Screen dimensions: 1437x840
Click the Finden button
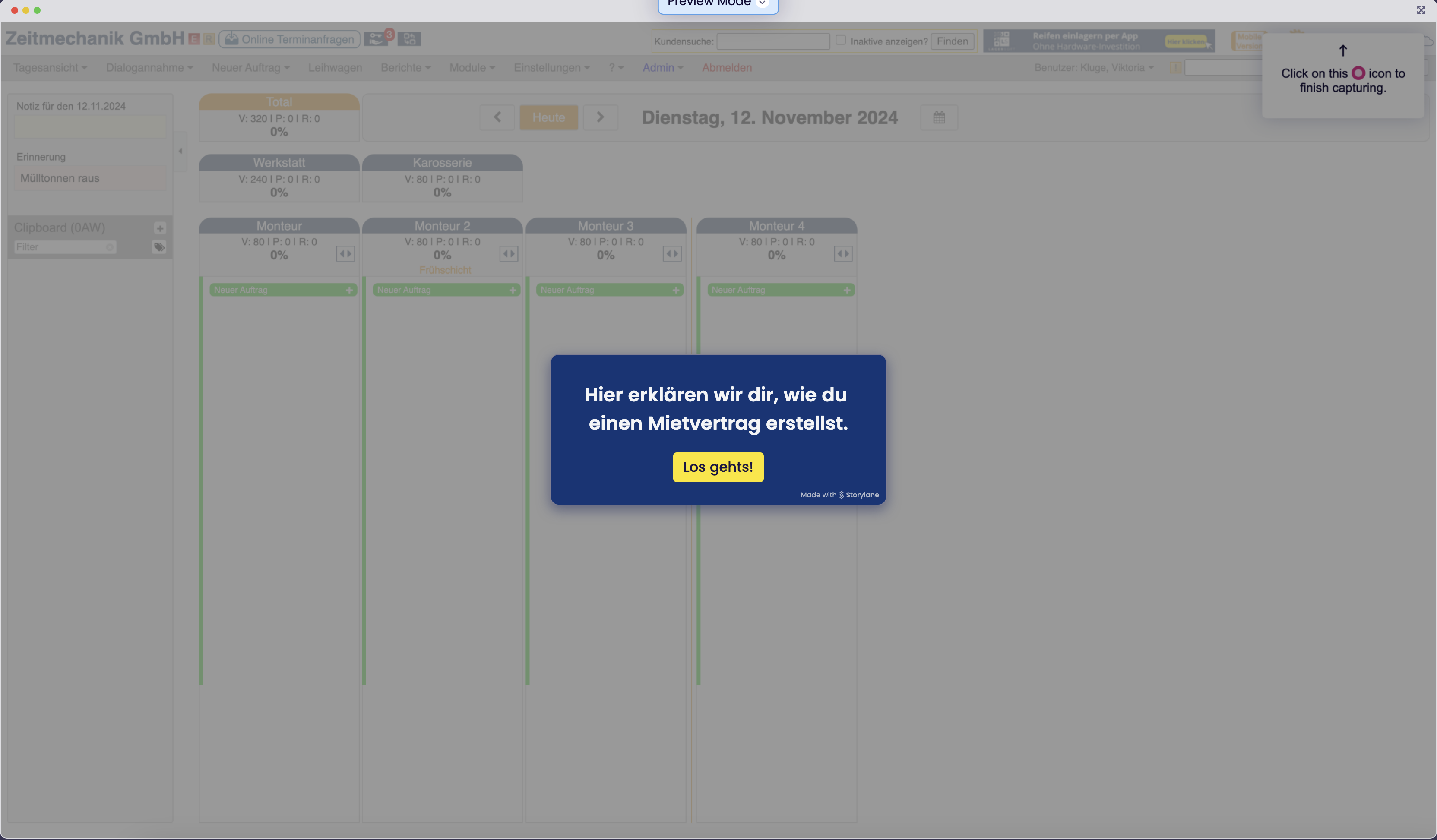coord(952,41)
